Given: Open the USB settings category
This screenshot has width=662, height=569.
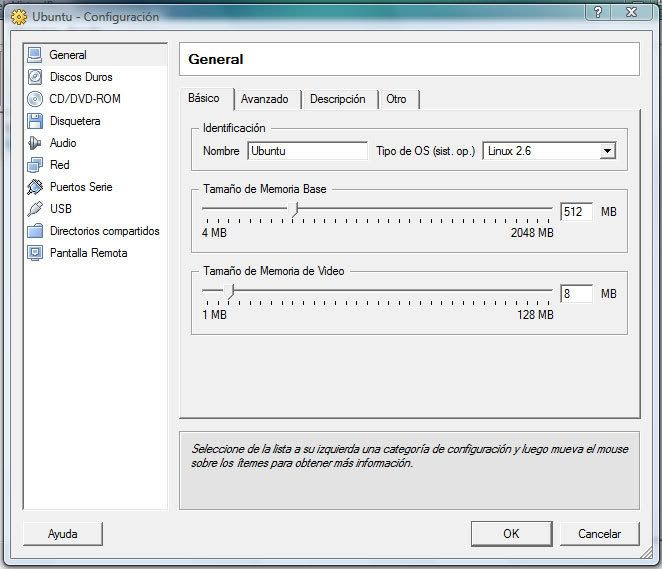Looking at the screenshot, I should [61, 209].
